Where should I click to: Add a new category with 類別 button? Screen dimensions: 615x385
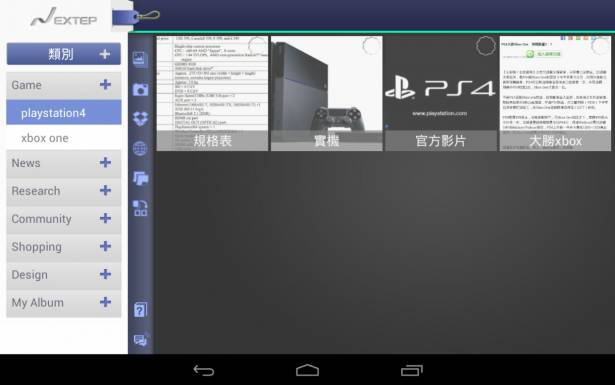(64, 54)
